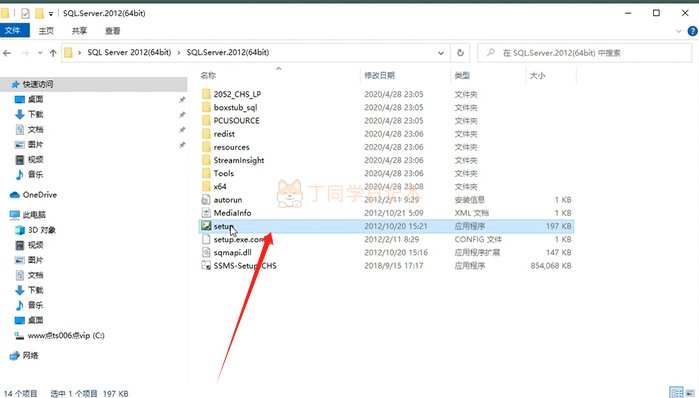Click the setup application icon
The image size is (699, 398).
point(206,226)
